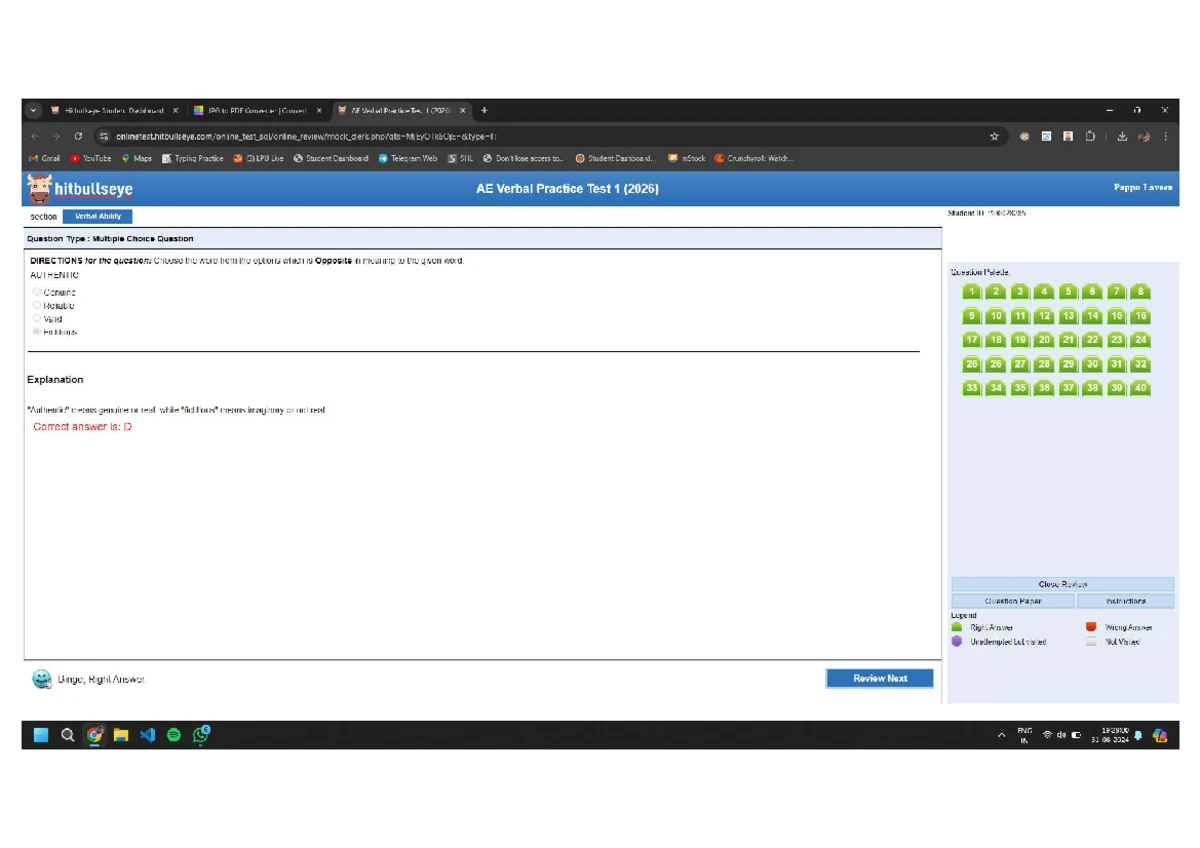The image size is (1200, 848).
Task: Click the Close Review button
Action: point(1062,584)
